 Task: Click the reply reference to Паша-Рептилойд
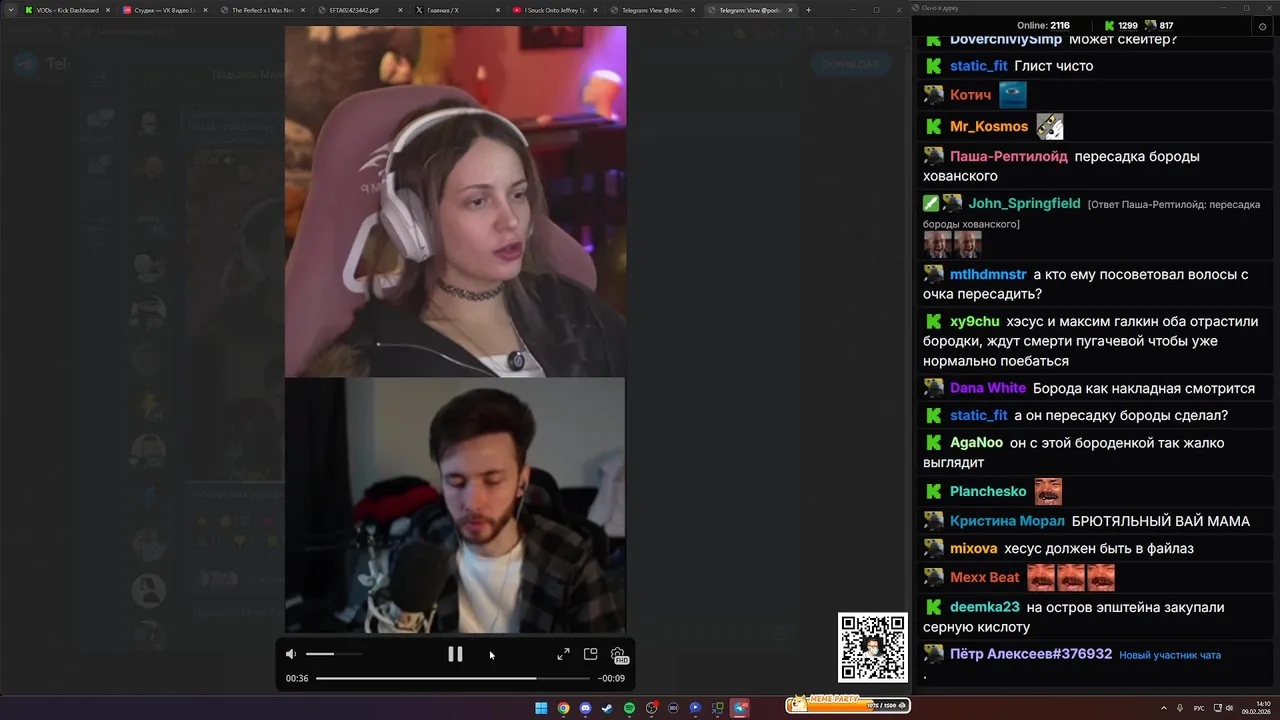[1091, 213]
